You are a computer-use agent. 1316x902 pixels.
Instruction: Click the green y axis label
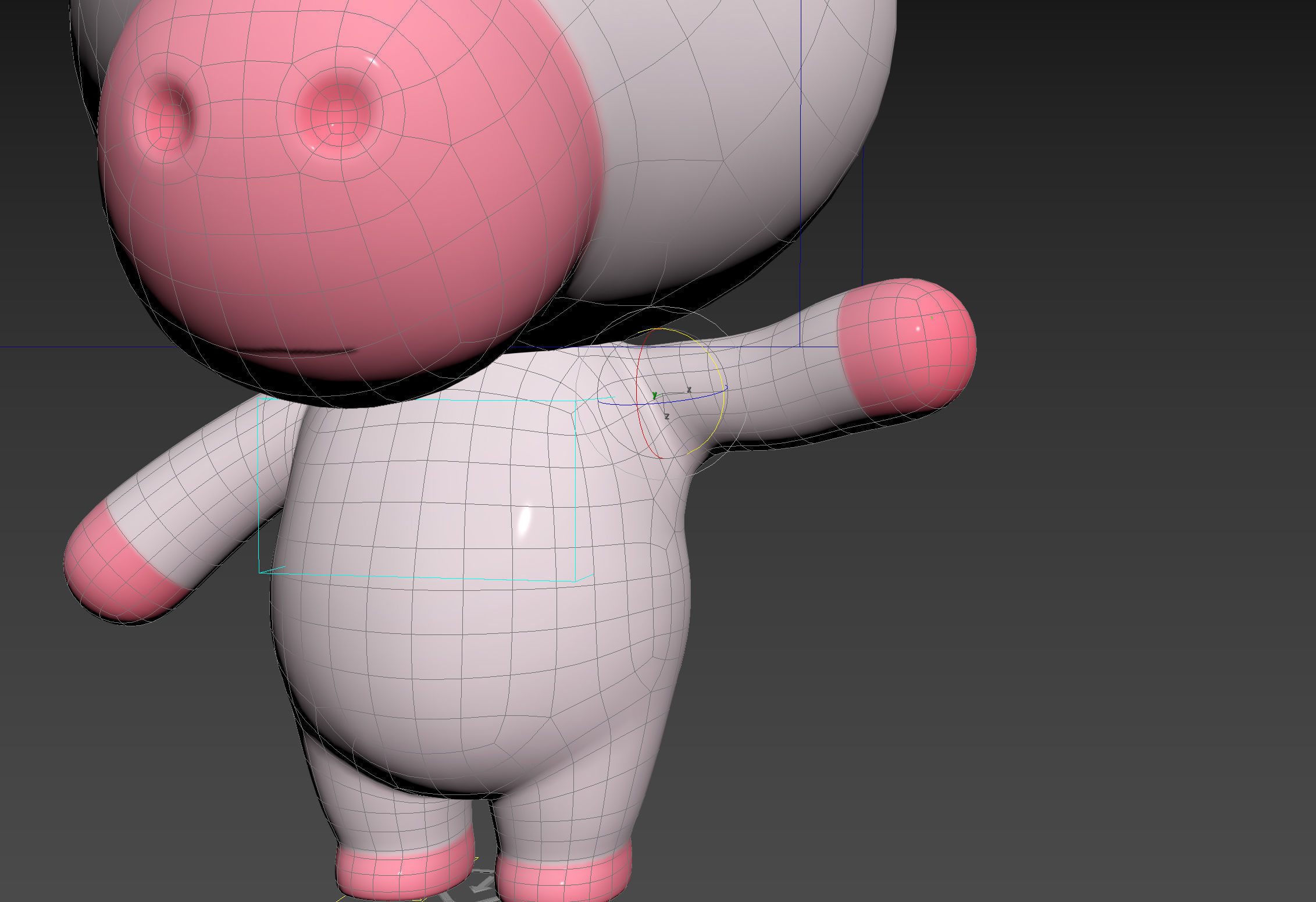point(655,395)
